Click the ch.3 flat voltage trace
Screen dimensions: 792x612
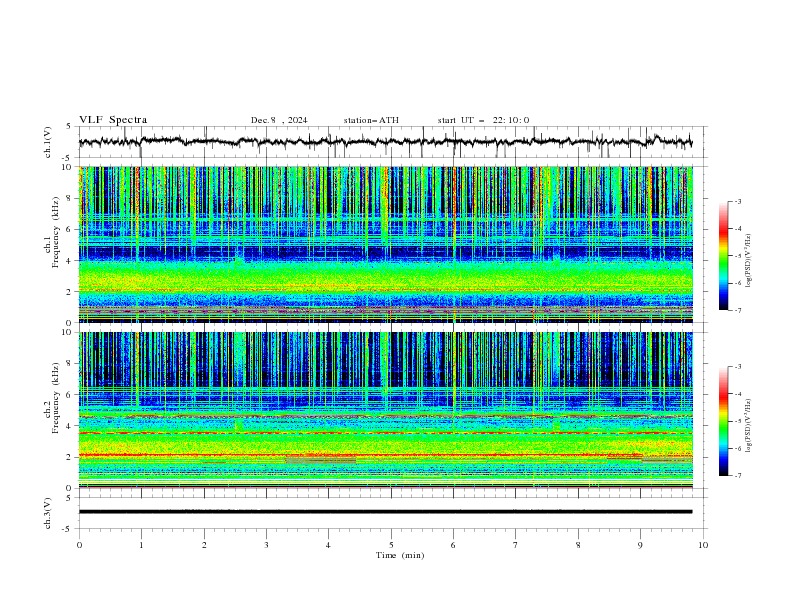tap(385, 512)
